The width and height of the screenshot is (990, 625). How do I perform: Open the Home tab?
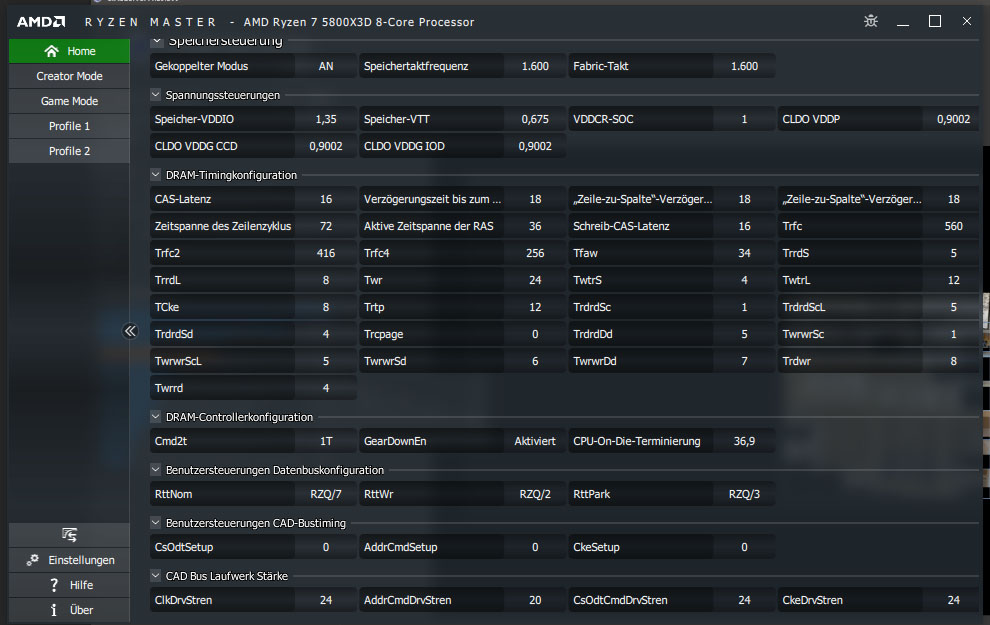pyautogui.click(x=69, y=51)
